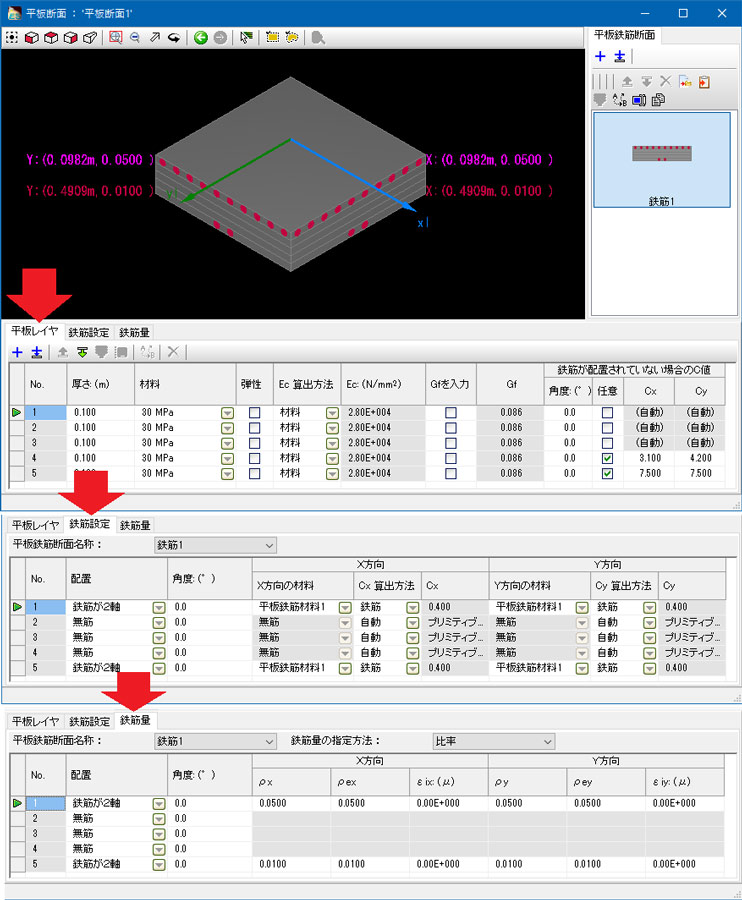This screenshot has width=742, height=900.
Task: Click the zoom-out magnifier icon
Action: click(x=135, y=38)
